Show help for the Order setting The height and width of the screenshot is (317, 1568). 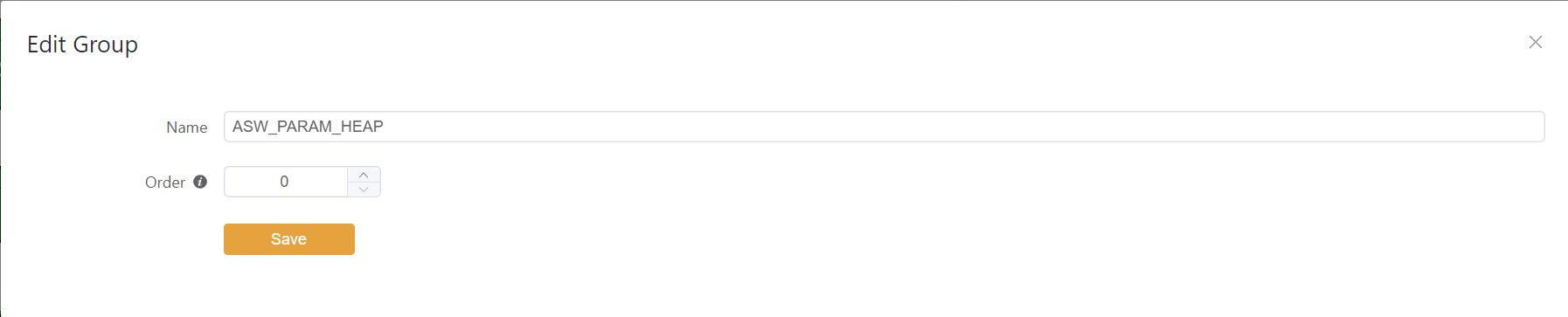tap(200, 182)
